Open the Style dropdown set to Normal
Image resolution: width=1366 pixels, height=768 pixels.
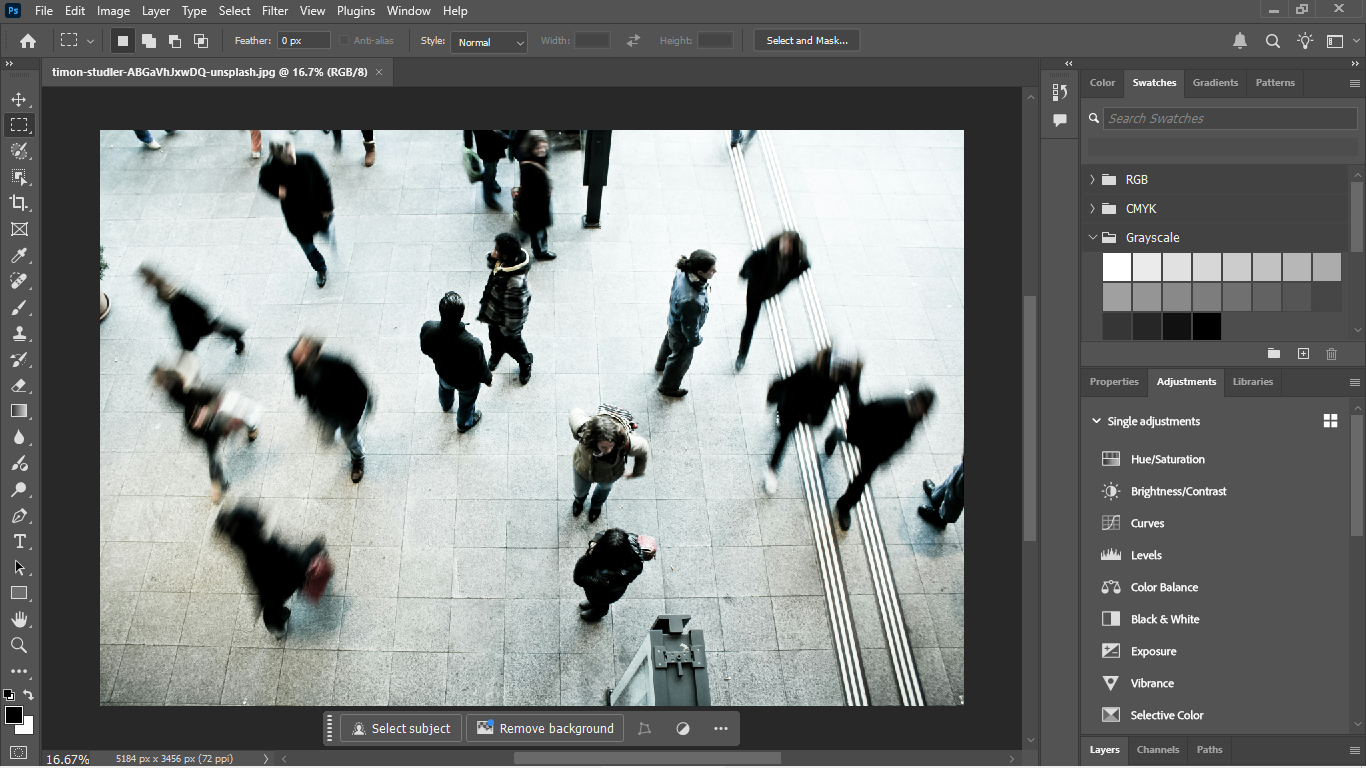coord(489,42)
